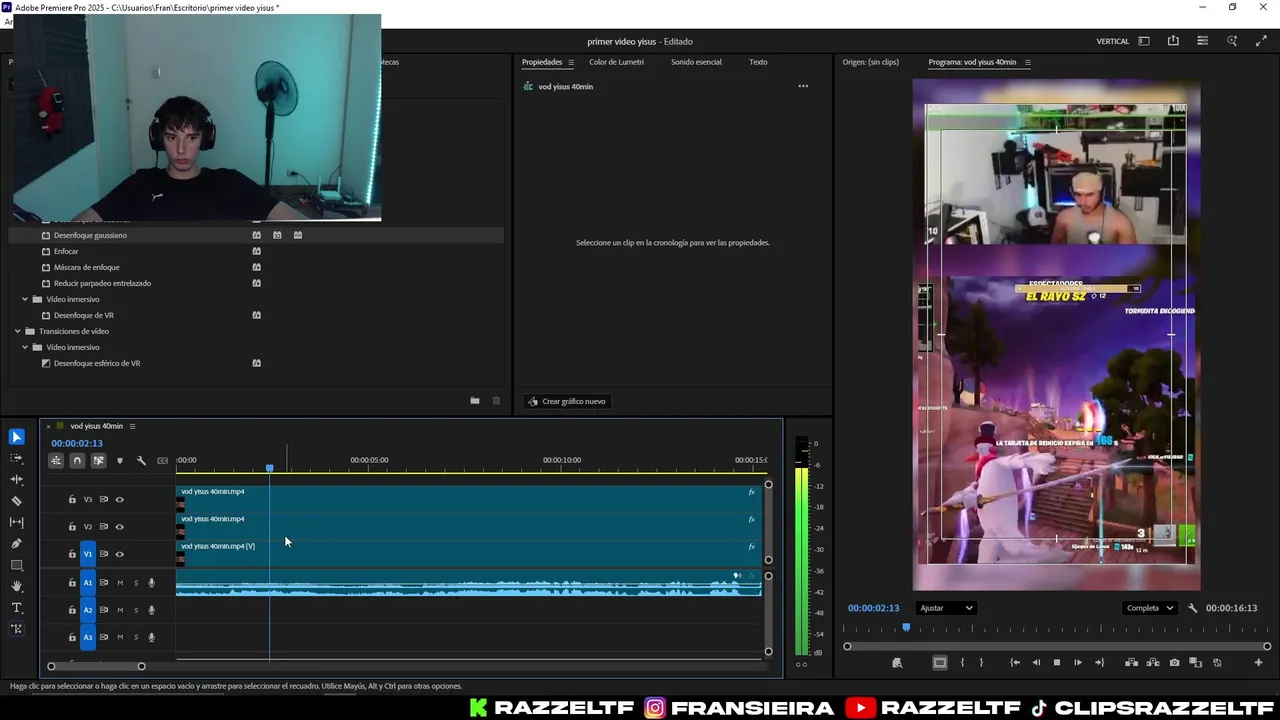Switch to the Sonido esencial tab
This screenshot has width=1280, height=720.
click(696, 62)
